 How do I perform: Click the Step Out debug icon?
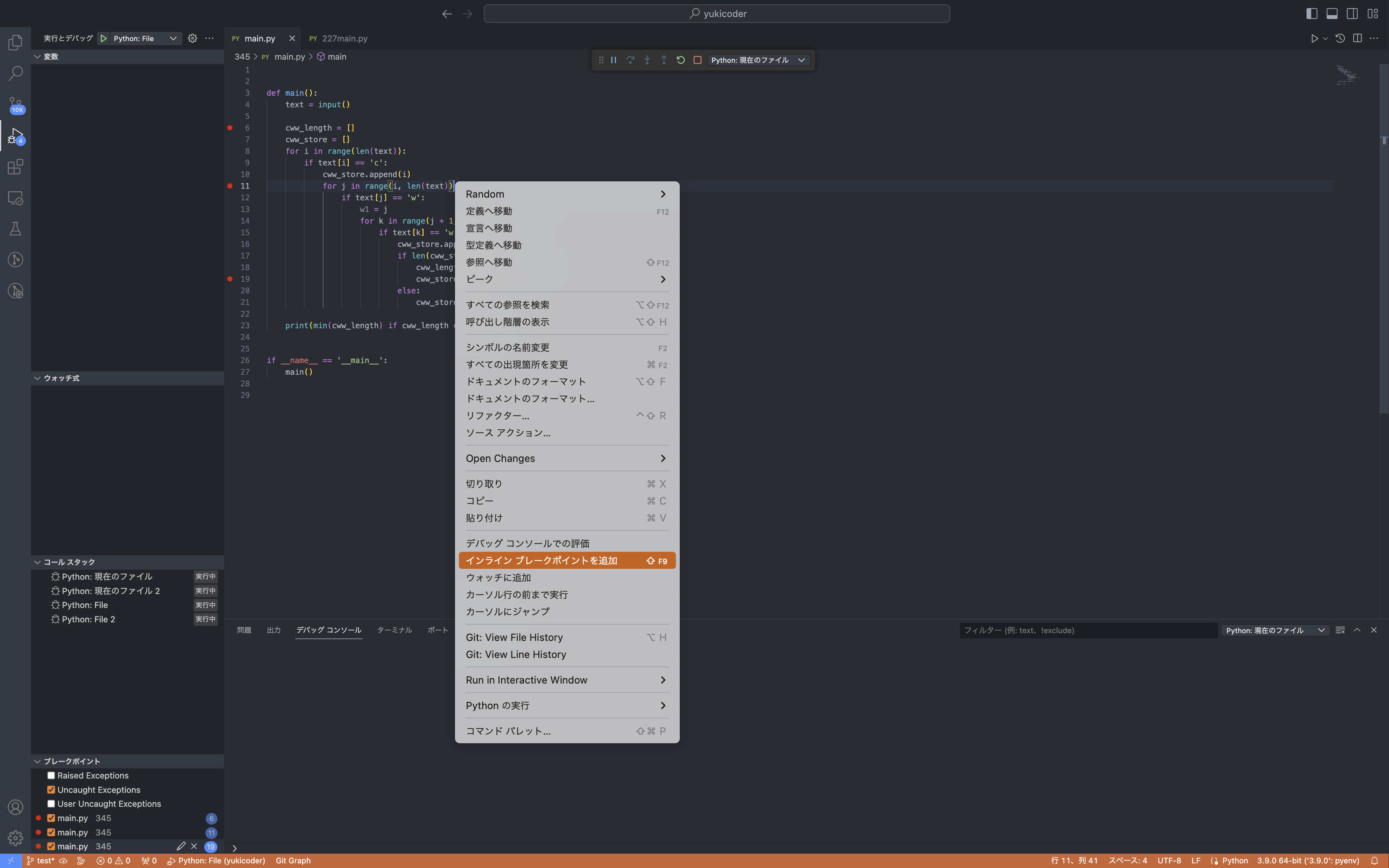pos(663,60)
